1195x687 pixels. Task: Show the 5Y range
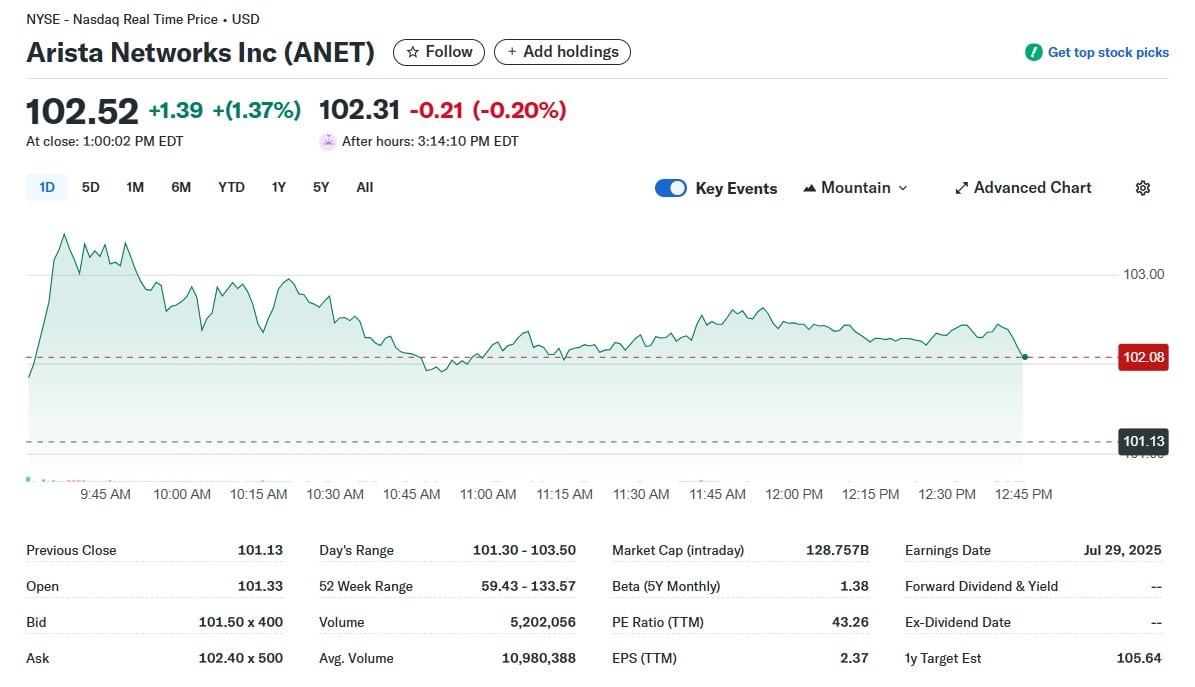click(x=321, y=188)
